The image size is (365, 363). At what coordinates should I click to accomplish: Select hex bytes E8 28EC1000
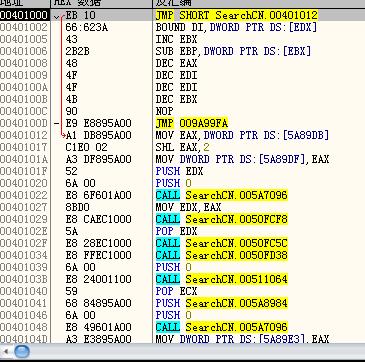[98, 243]
